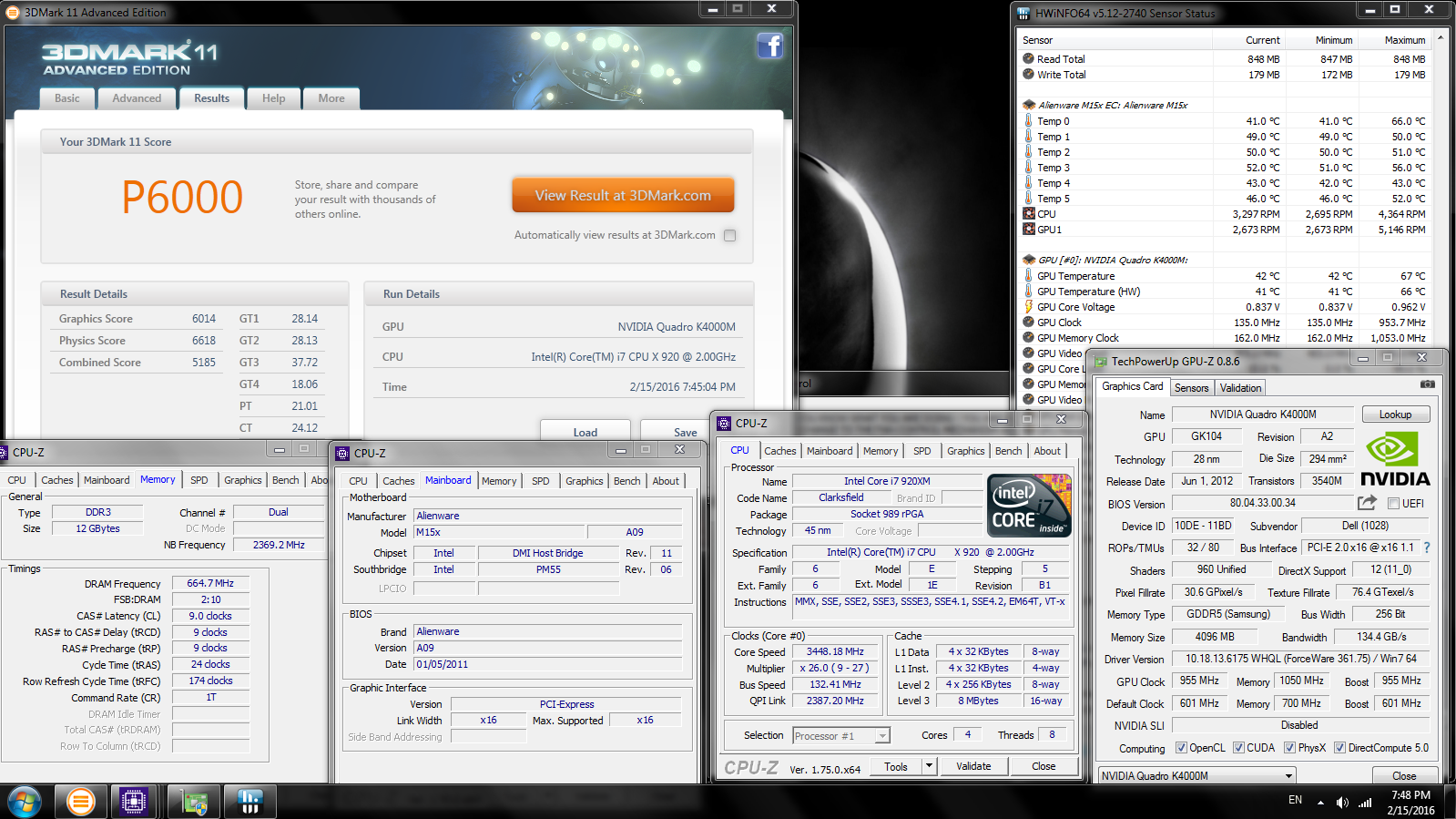This screenshot has height=819, width=1456.
Task: Click the CPU-Z title icon of the processor window
Action: click(724, 424)
